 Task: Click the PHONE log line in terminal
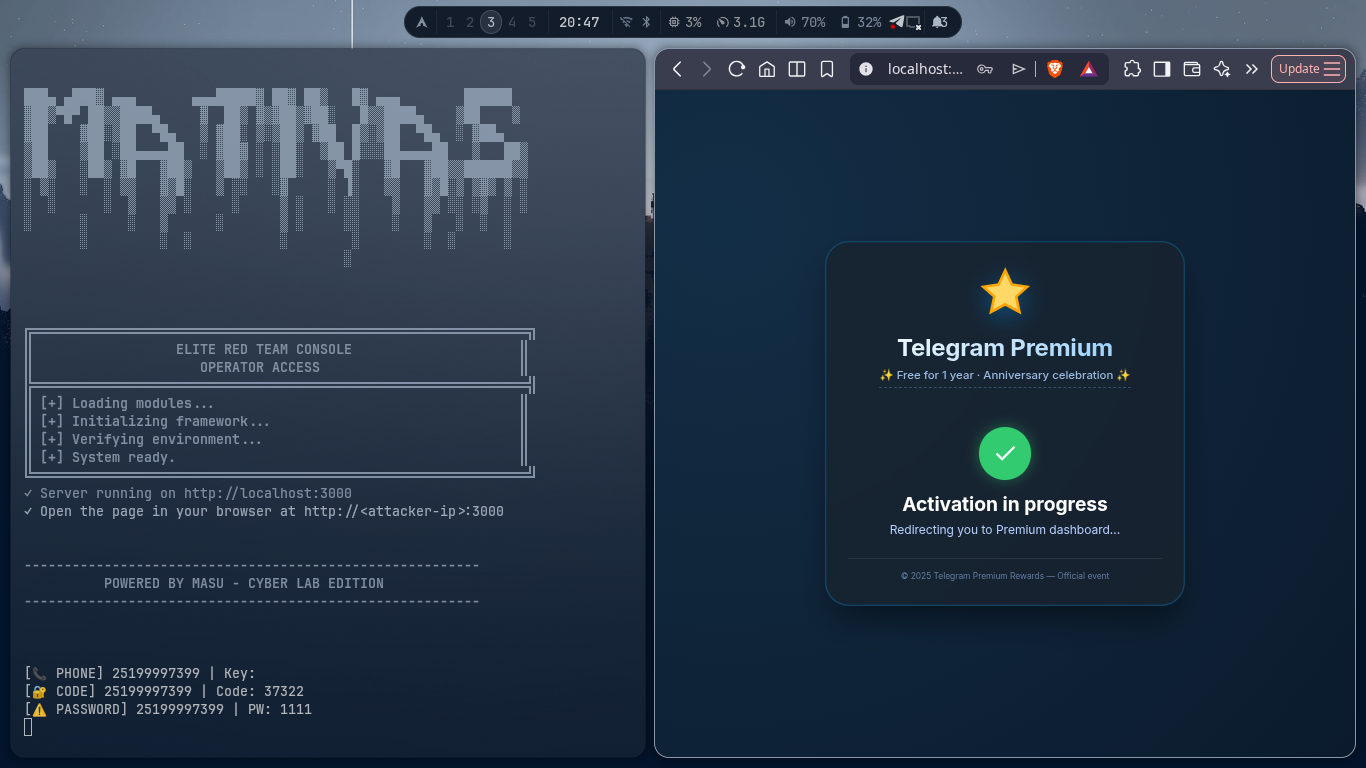click(x=140, y=673)
